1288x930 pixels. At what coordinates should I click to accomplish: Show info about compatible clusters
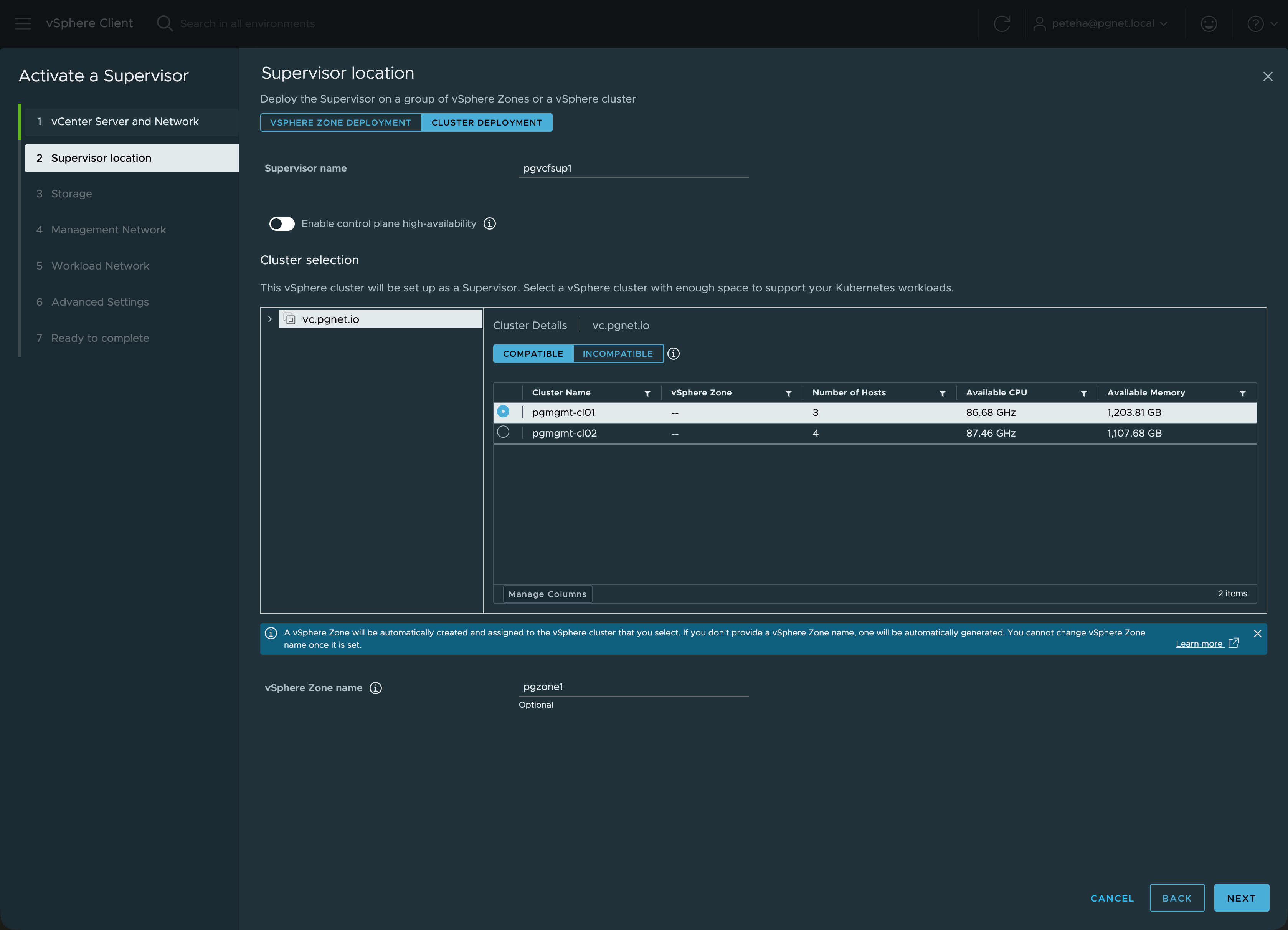[x=674, y=354]
